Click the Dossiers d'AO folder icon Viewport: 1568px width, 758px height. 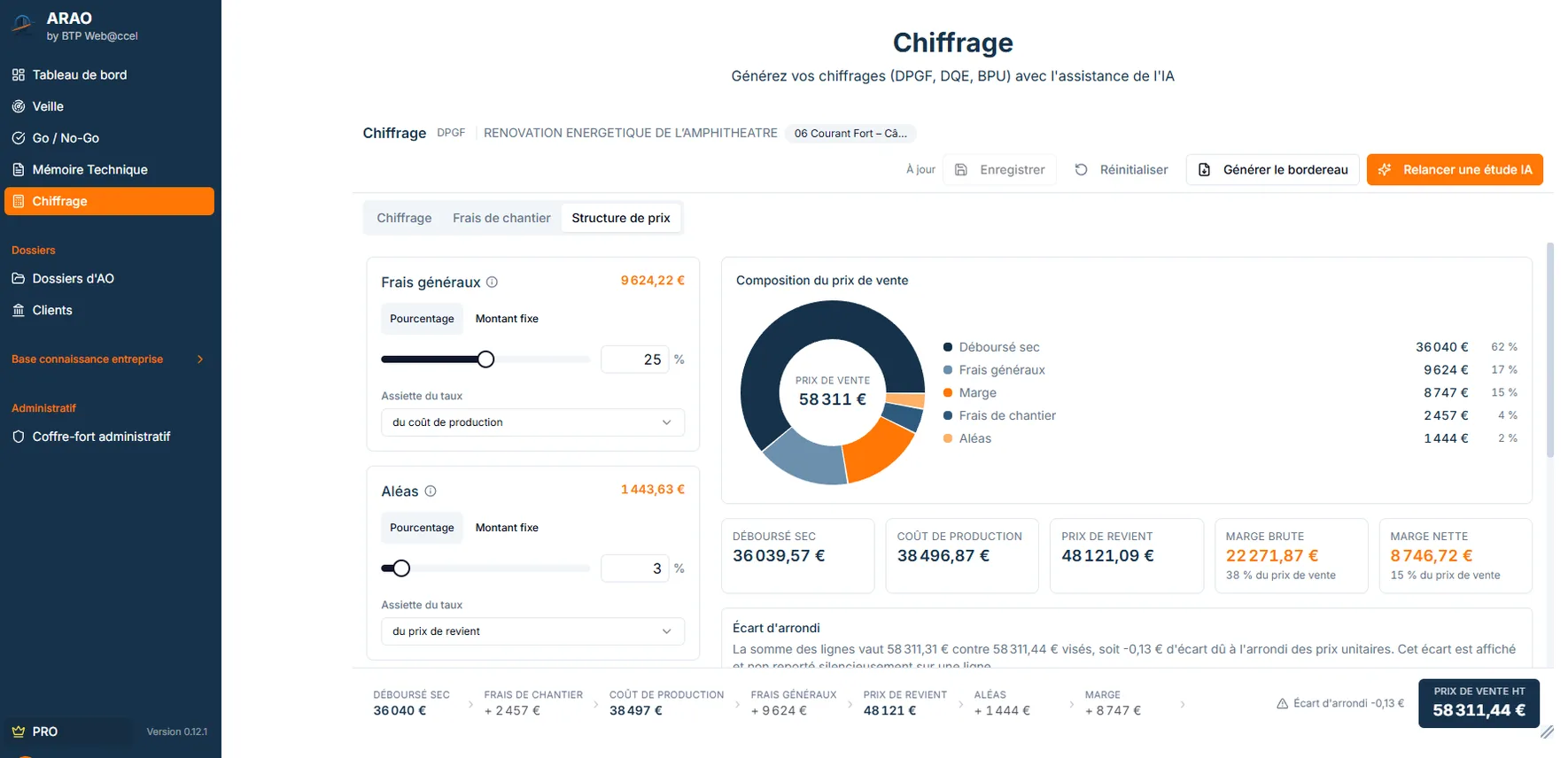click(19, 278)
